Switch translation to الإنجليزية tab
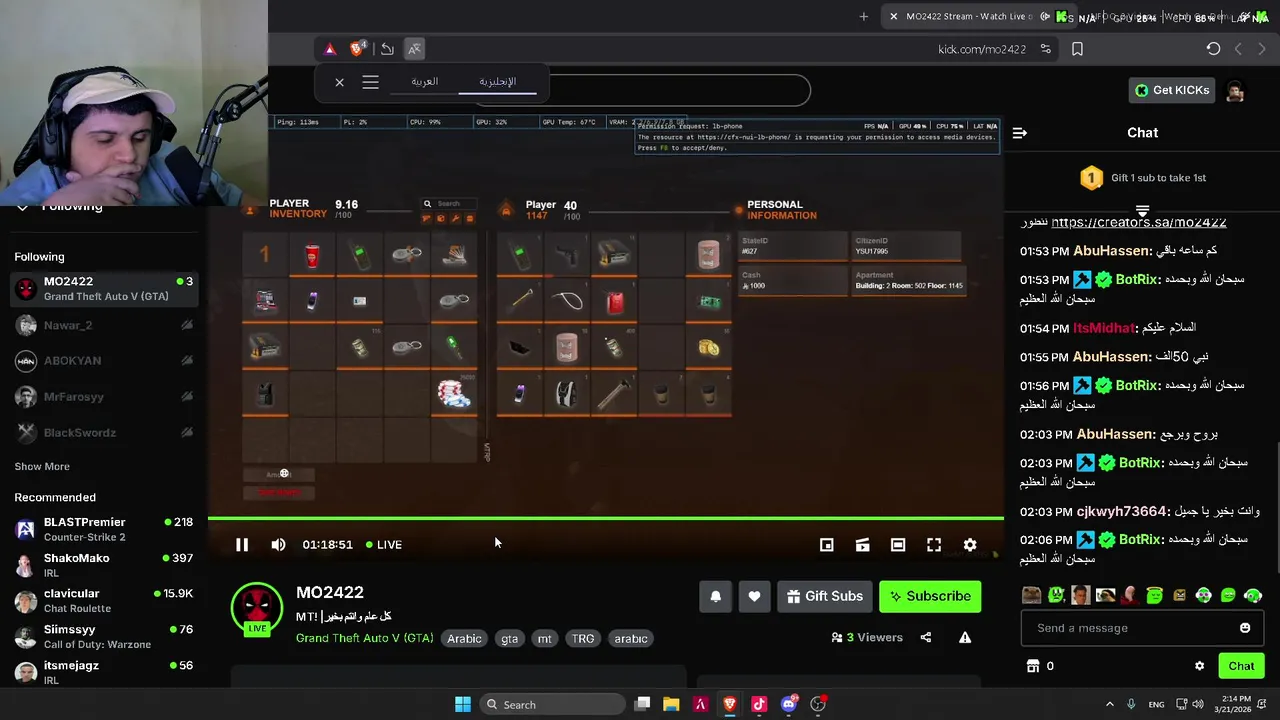The width and height of the screenshot is (1280, 720). (498, 82)
